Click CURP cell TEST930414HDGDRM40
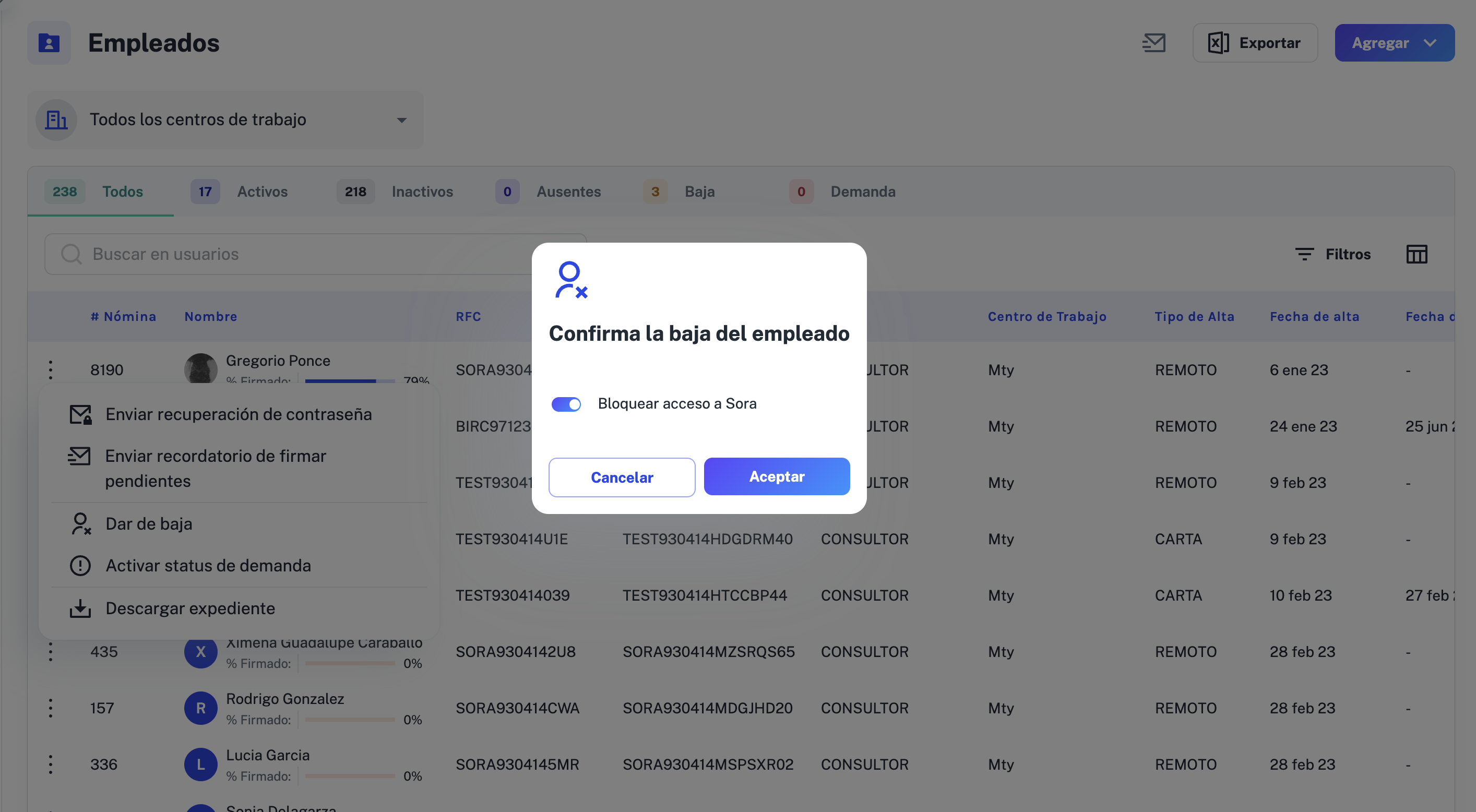The height and width of the screenshot is (812, 1476). (x=708, y=539)
